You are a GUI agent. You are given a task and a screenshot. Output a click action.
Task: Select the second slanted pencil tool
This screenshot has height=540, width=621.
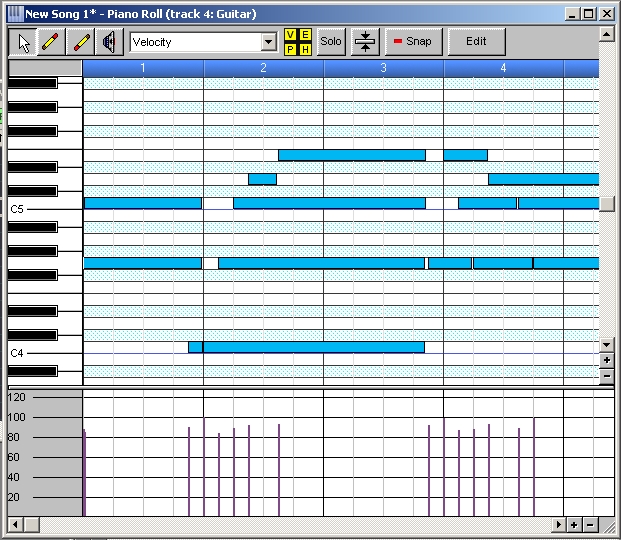pyautogui.click(x=81, y=42)
